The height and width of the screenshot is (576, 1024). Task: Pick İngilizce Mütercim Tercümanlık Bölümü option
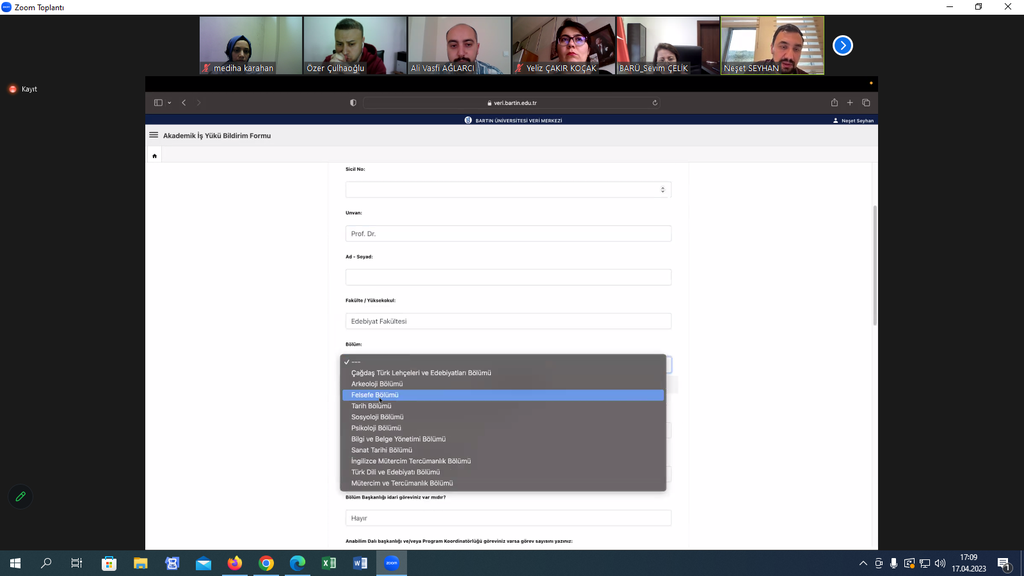tap(410, 461)
